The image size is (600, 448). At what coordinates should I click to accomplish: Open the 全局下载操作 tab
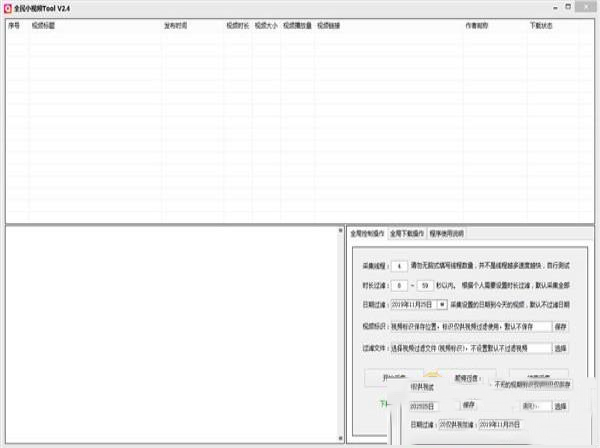coord(407,233)
